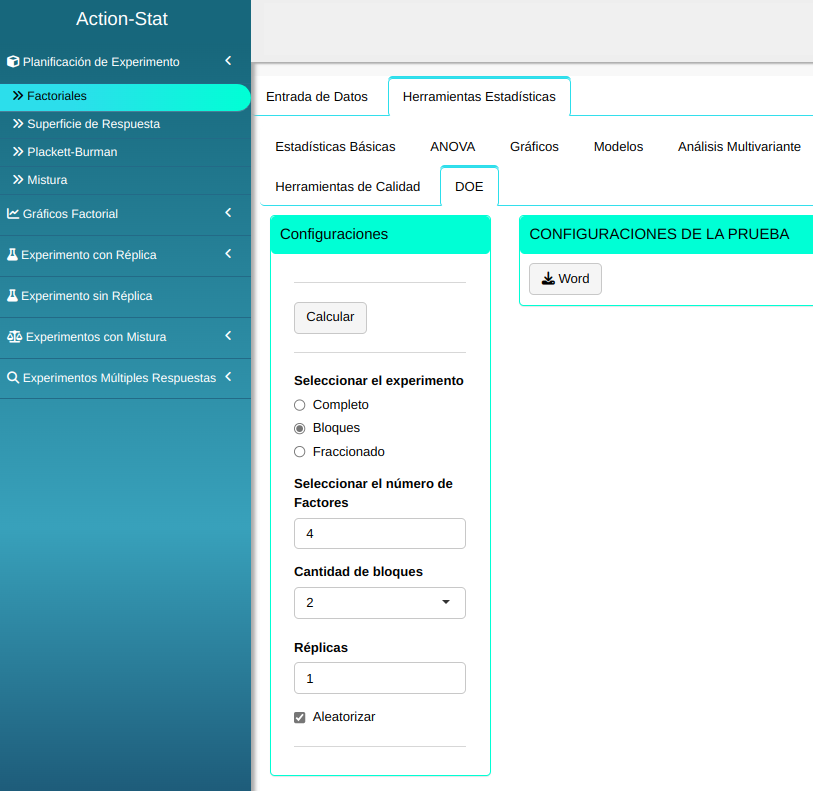Click the Réplicas input field
Image resolution: width=813 pixels, height=791 pixels.
380,678
